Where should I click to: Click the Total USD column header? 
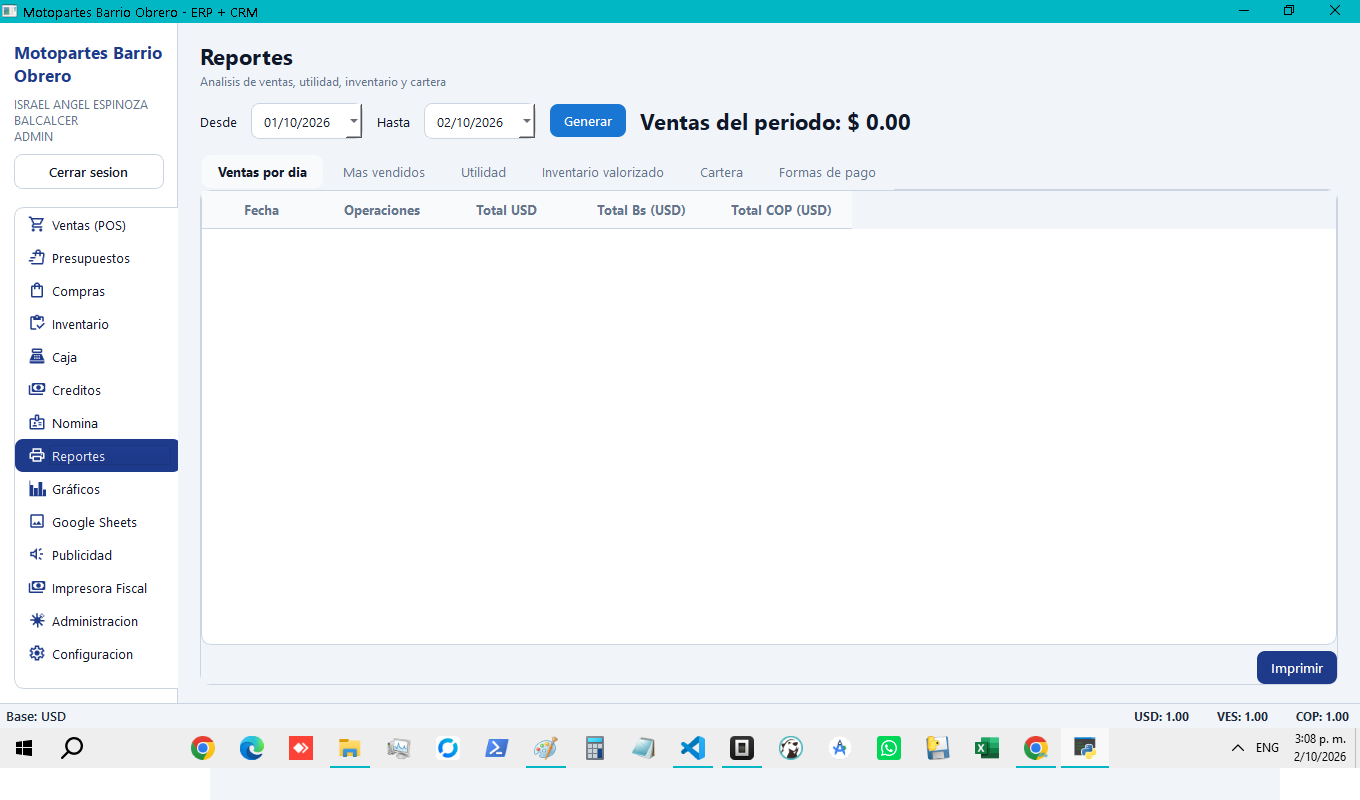(507, 210)
